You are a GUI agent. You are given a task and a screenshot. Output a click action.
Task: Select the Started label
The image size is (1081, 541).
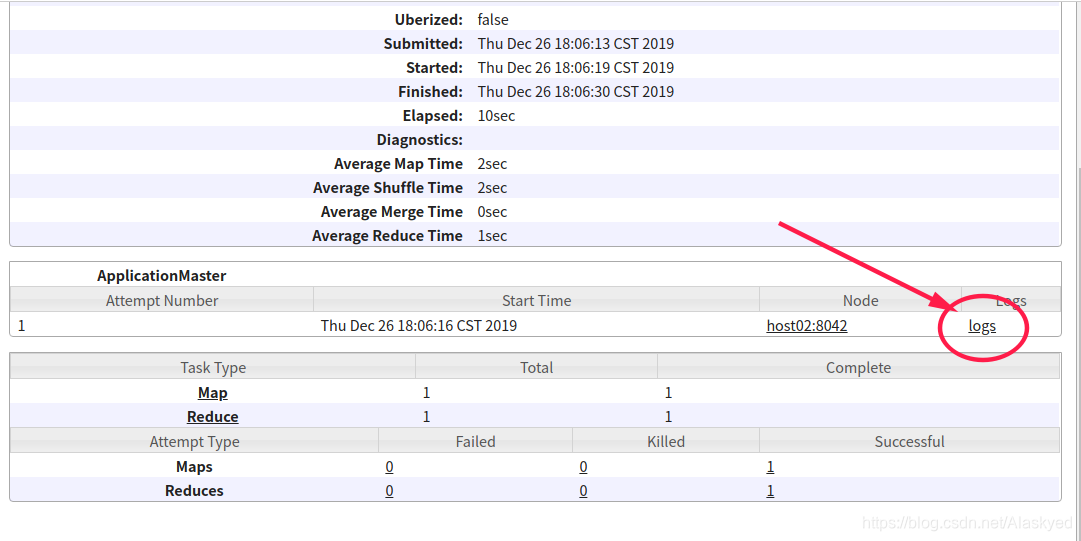click(x=434, y=68)
